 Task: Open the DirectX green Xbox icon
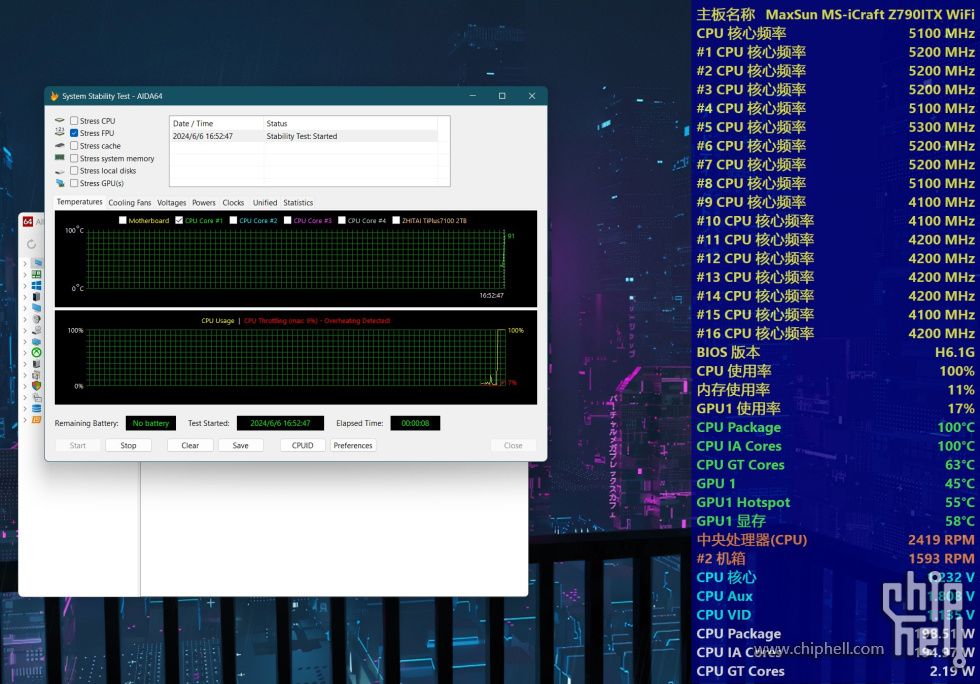(x=37, y=353)
